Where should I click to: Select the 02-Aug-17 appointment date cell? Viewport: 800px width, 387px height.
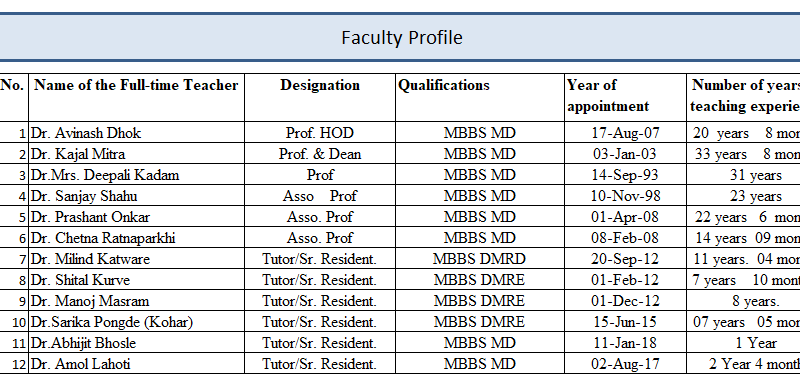pos(626,364)
